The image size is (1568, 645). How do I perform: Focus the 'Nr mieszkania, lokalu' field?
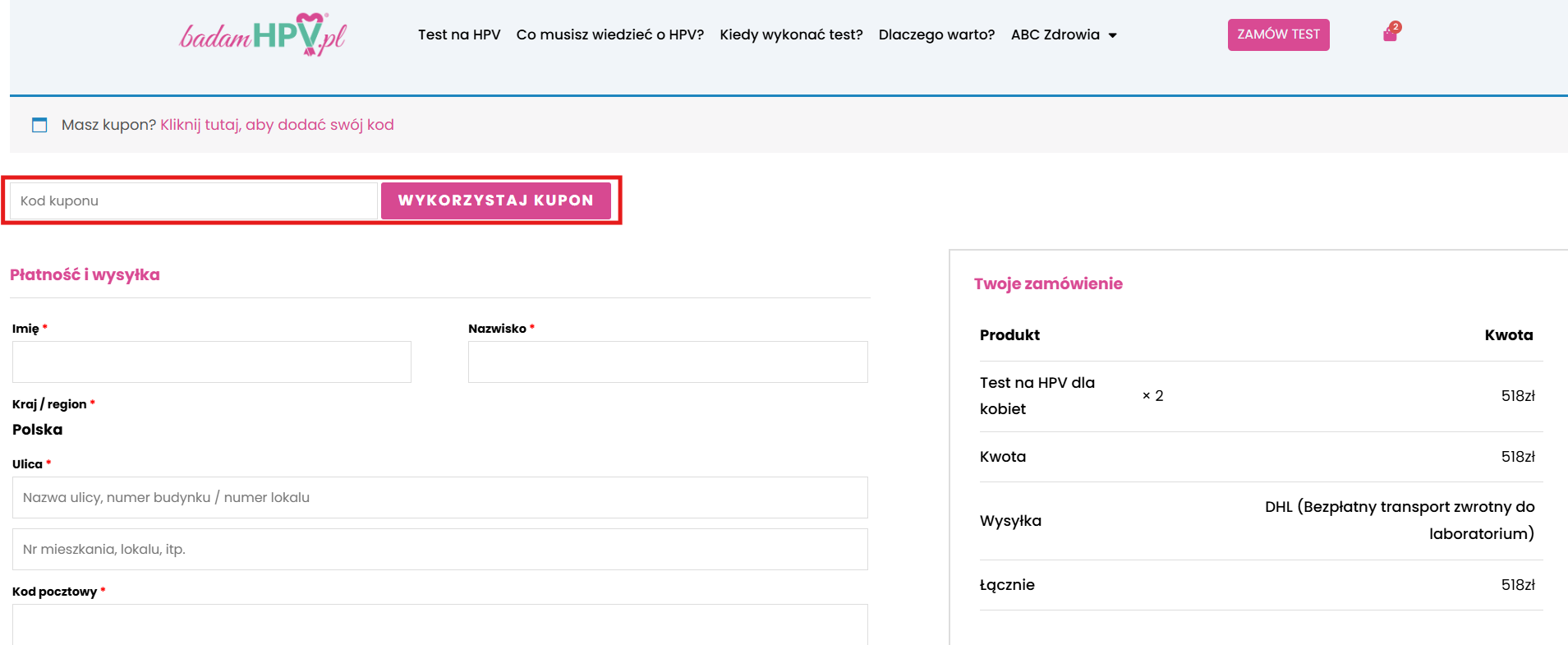pos(439,549)
